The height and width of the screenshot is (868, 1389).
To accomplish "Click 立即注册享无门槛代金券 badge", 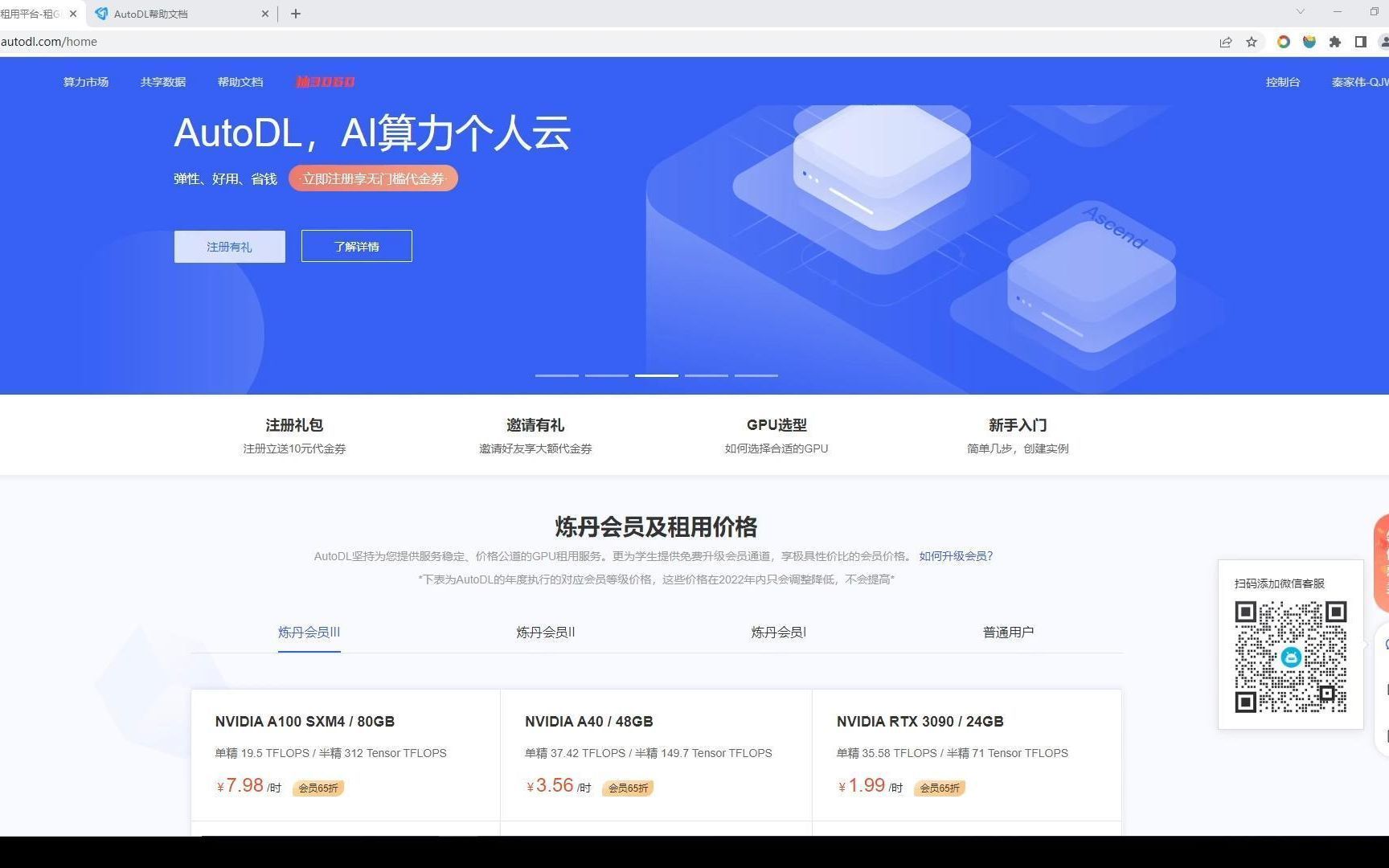I will [x=373, y=178].
